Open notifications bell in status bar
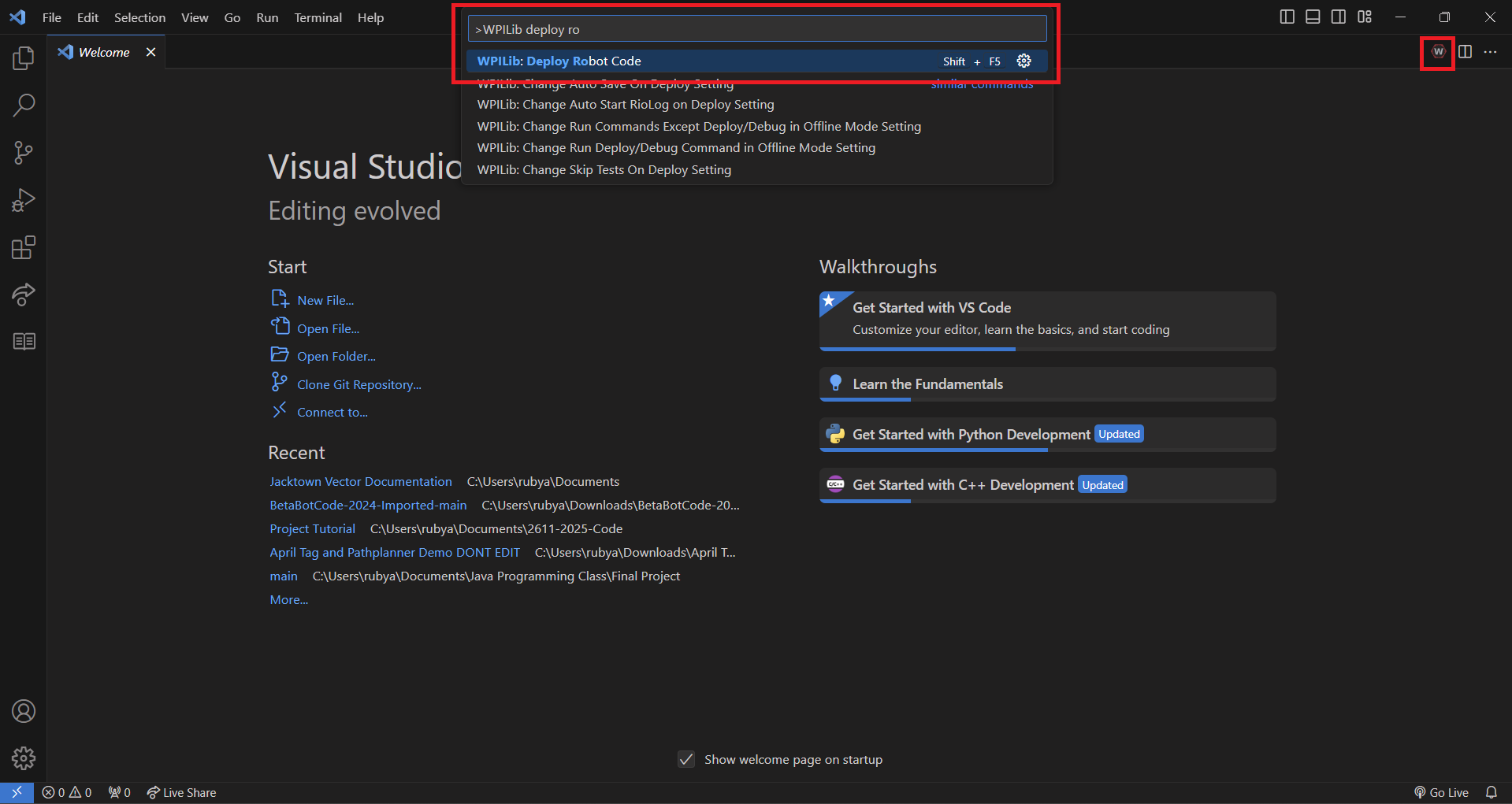This screenshot has height=804, width=1512. click(x=1491, y=792)
